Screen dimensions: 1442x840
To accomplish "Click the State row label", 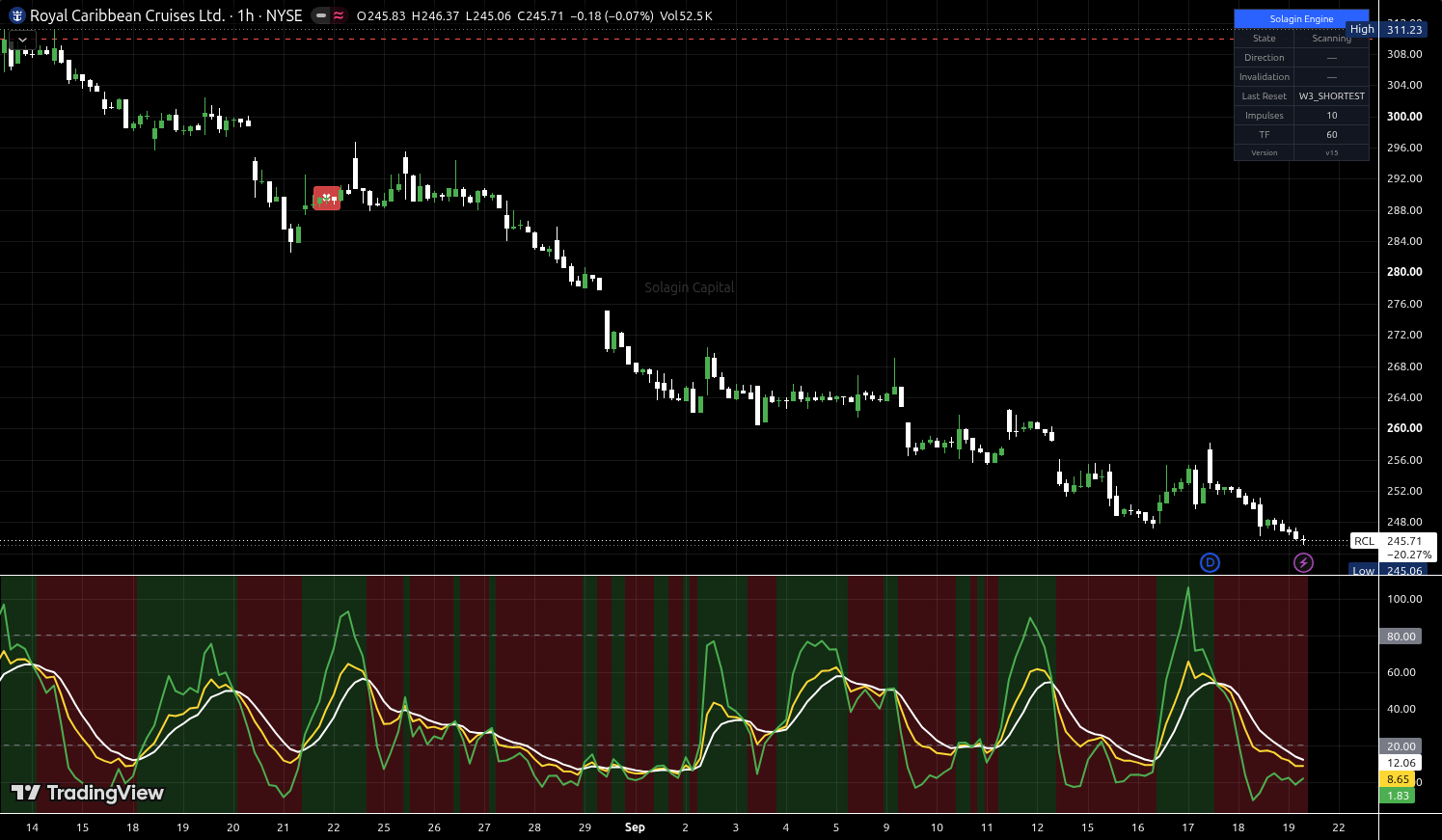I will (1265, 39).
